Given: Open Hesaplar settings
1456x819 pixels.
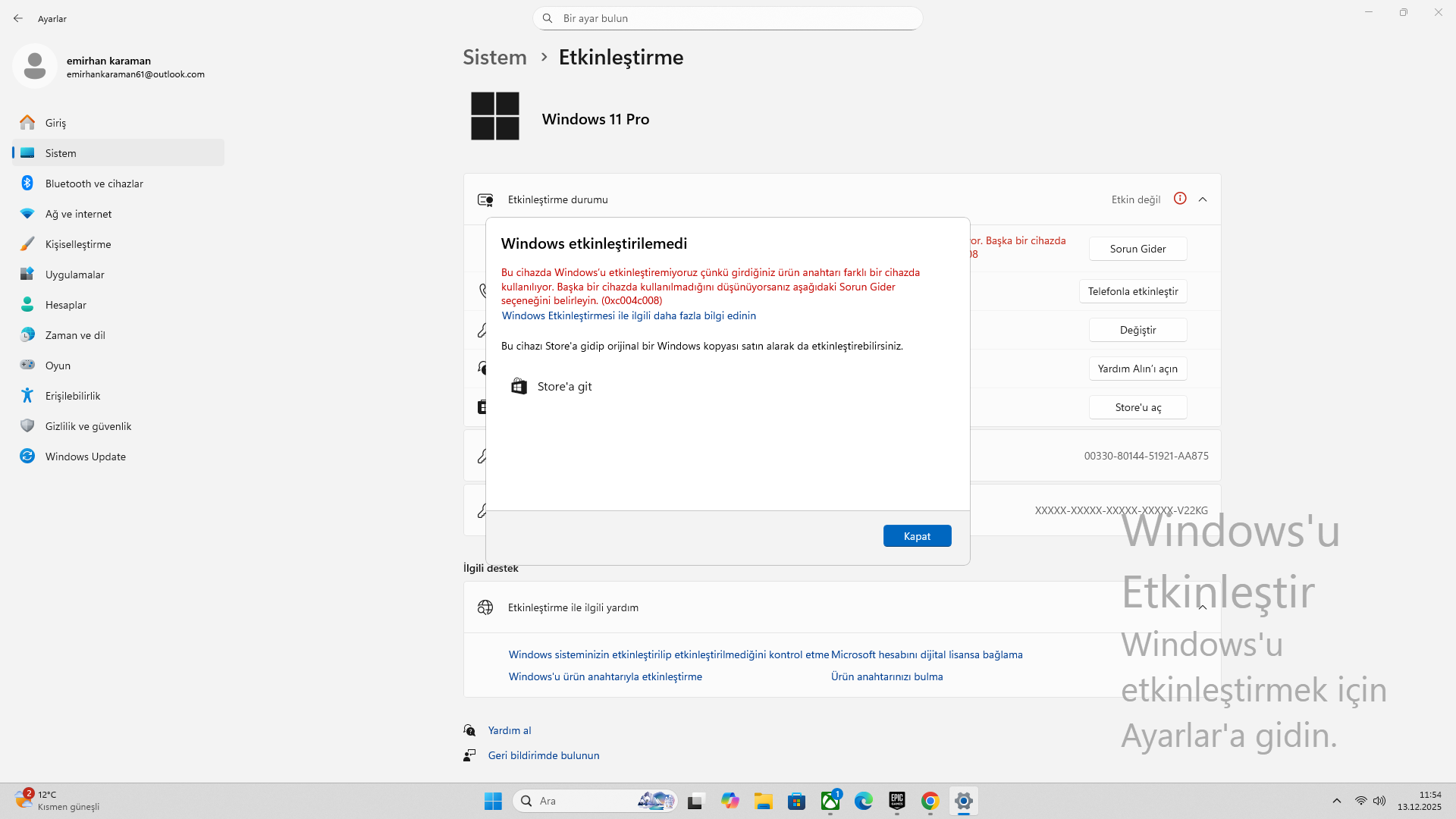Looking at the screenshot, I should coord(118,305).
